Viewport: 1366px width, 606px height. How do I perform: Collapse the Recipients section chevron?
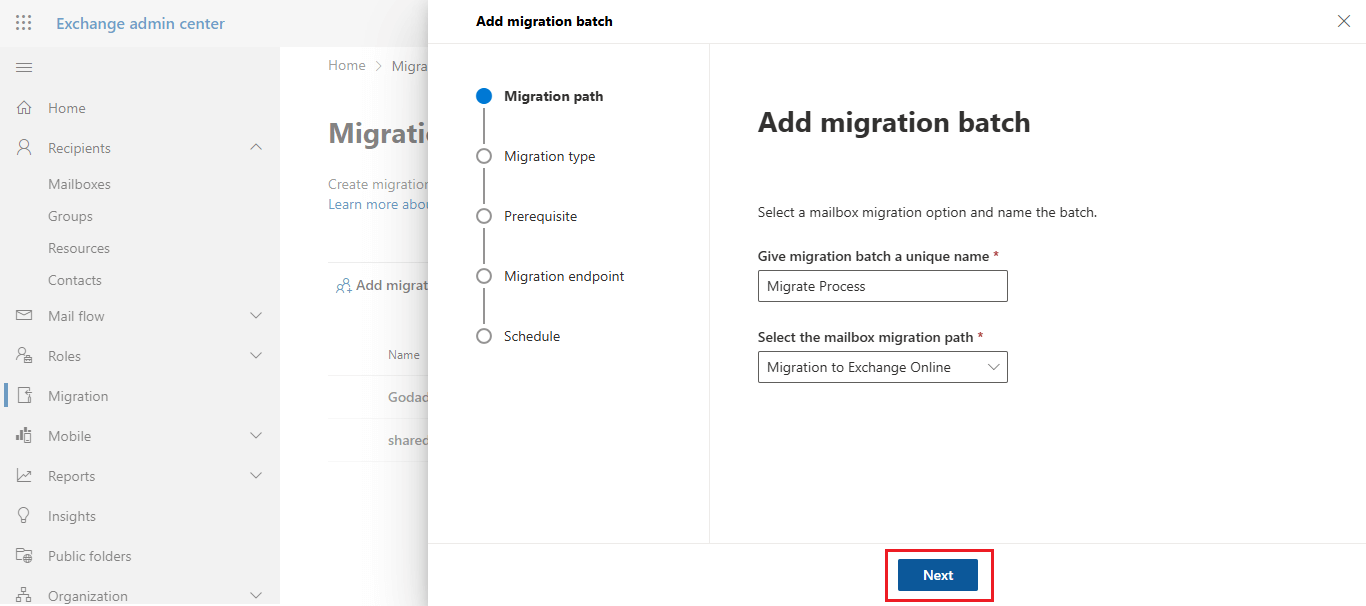256,148
